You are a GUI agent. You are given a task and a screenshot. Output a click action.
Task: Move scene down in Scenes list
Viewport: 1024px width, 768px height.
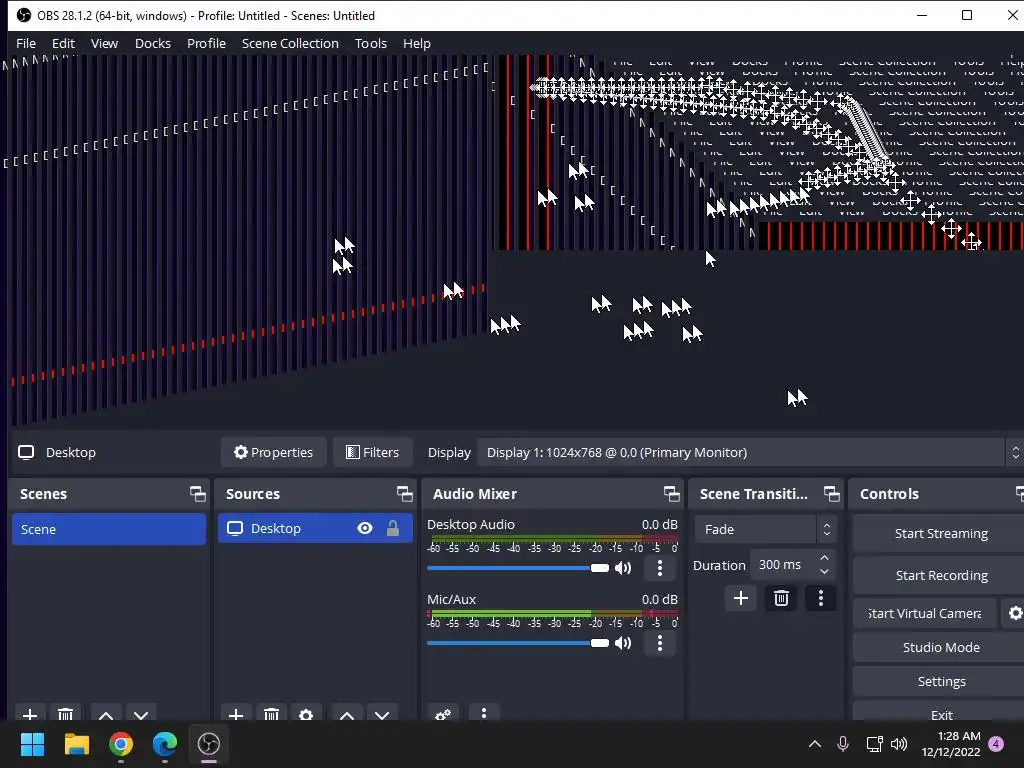[x=140, y=714]
